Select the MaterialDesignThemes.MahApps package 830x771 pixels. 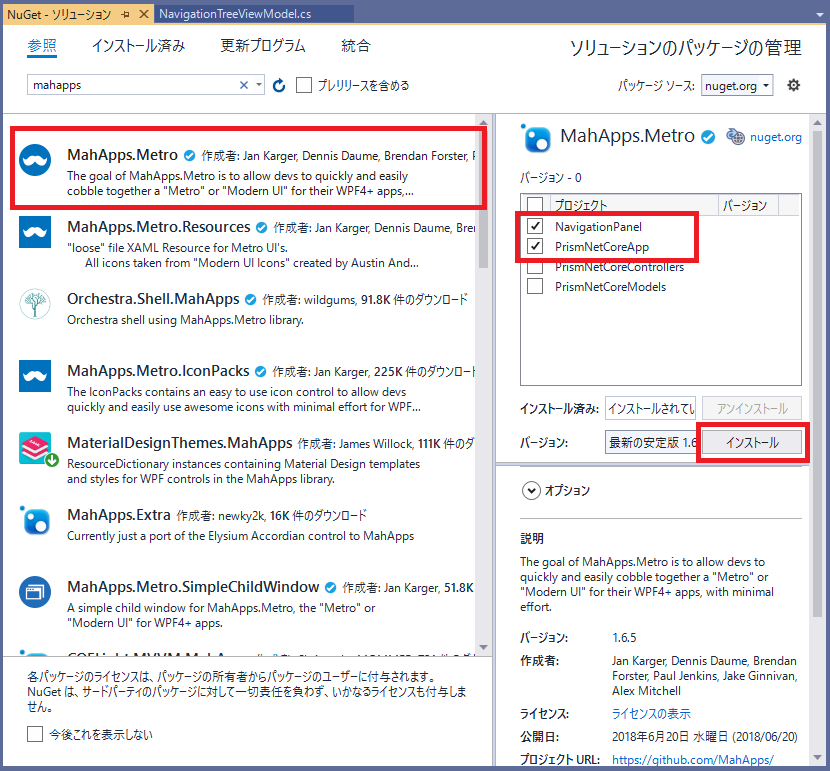click(x=247, y=459)
